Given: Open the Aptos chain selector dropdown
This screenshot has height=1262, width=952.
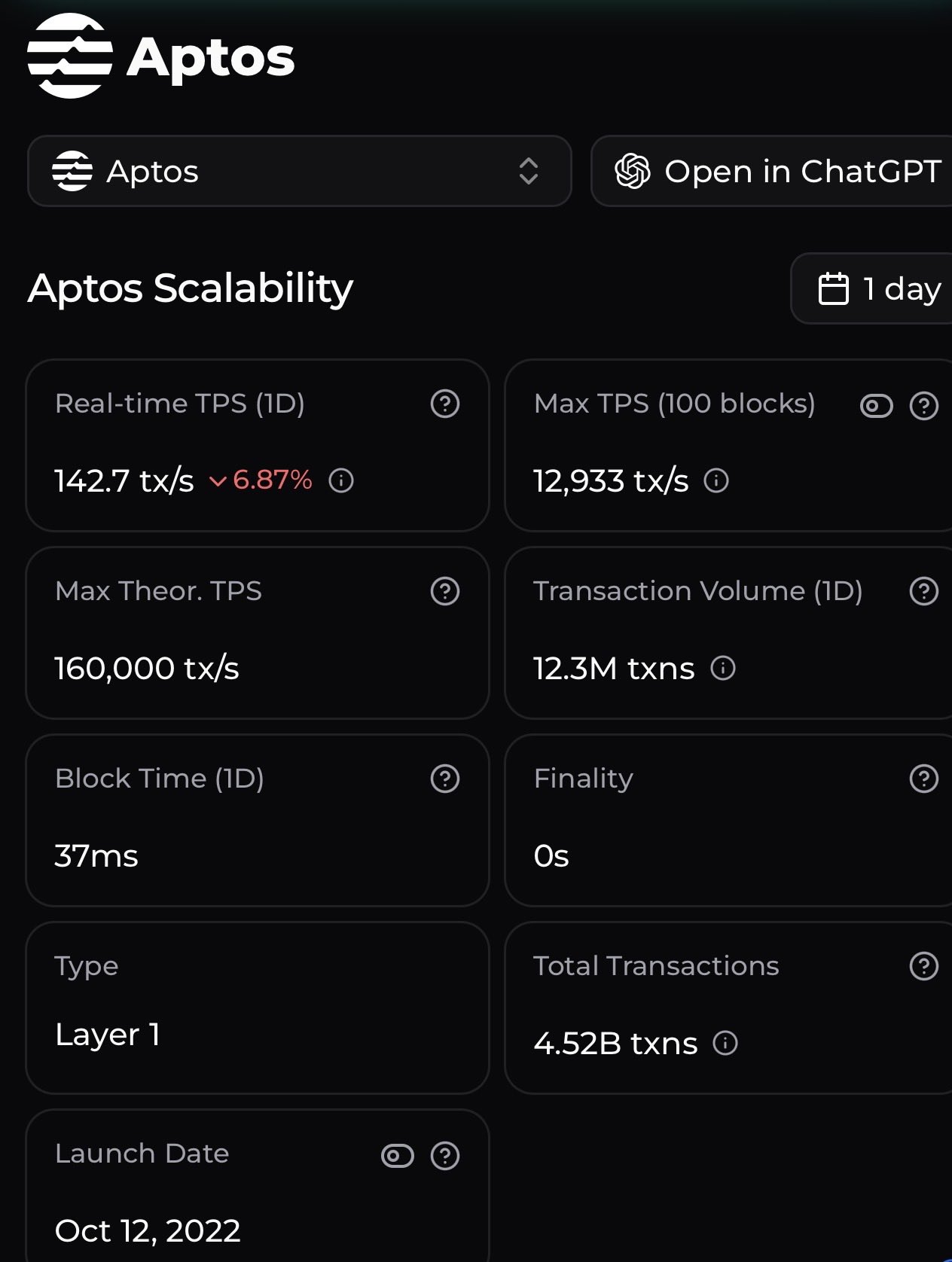Looking at the screenshot, I should [x=300, y=171].
